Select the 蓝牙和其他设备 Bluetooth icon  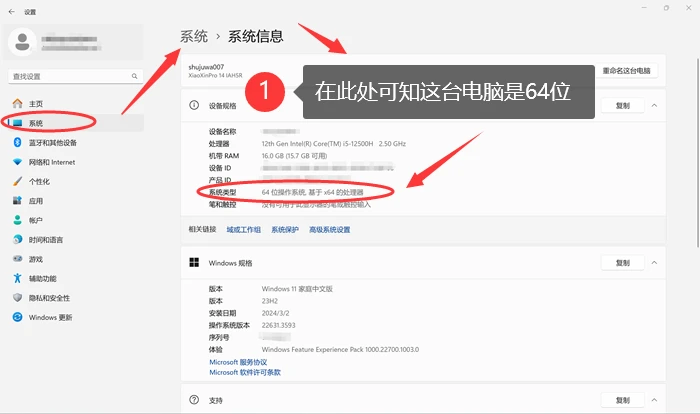click(17, 142)
